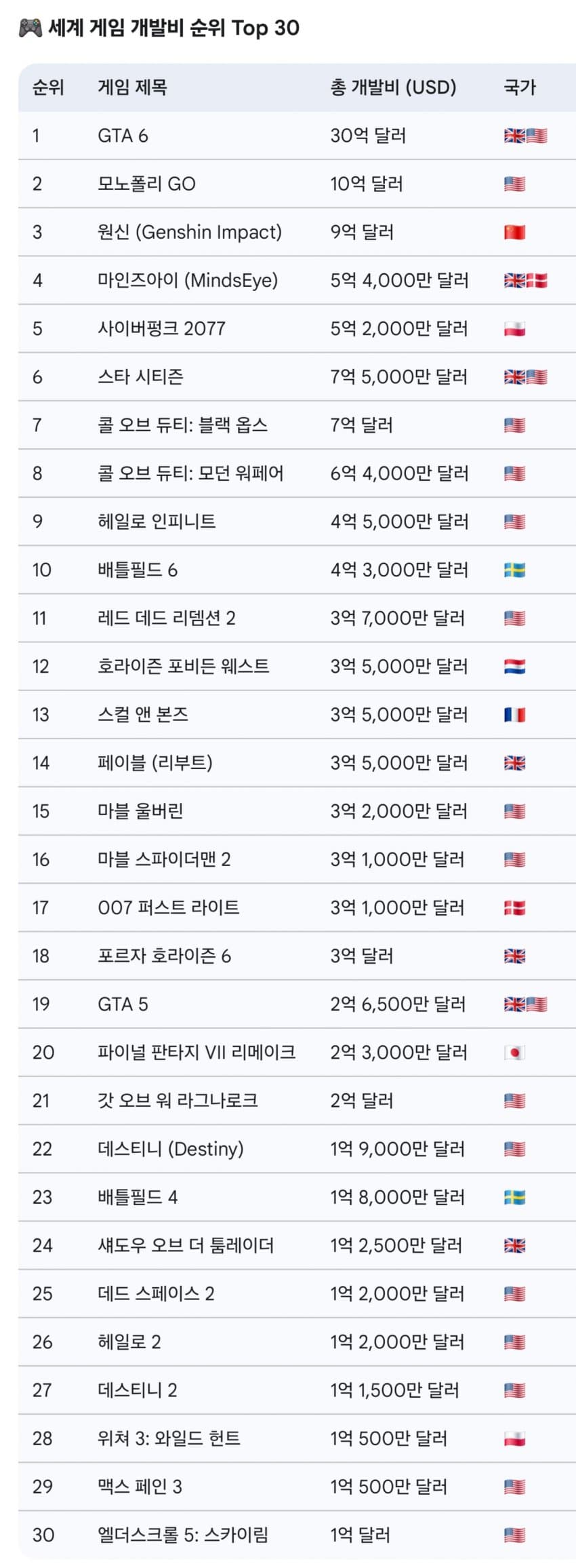Click the US flag in 모노폴리 GO row
The image size is (576, 1568).
514,184
